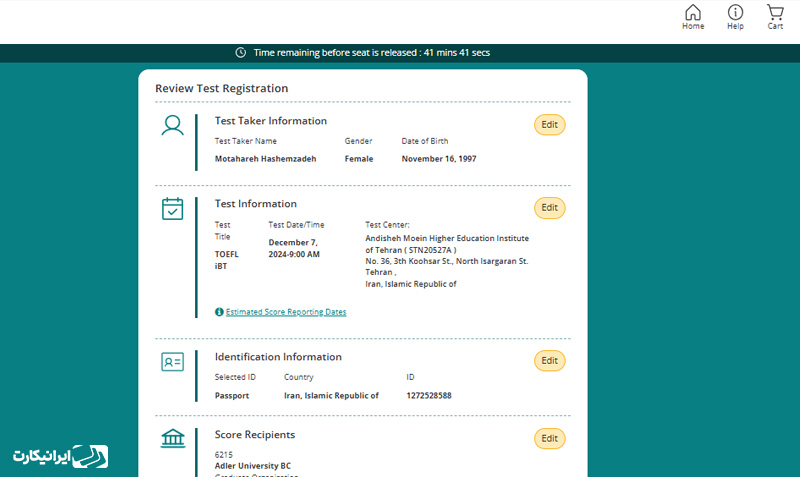Screen dimensions: 800x477
Task: Click test date December 7, 2024-9:00 AM
Action: [294, 248]
